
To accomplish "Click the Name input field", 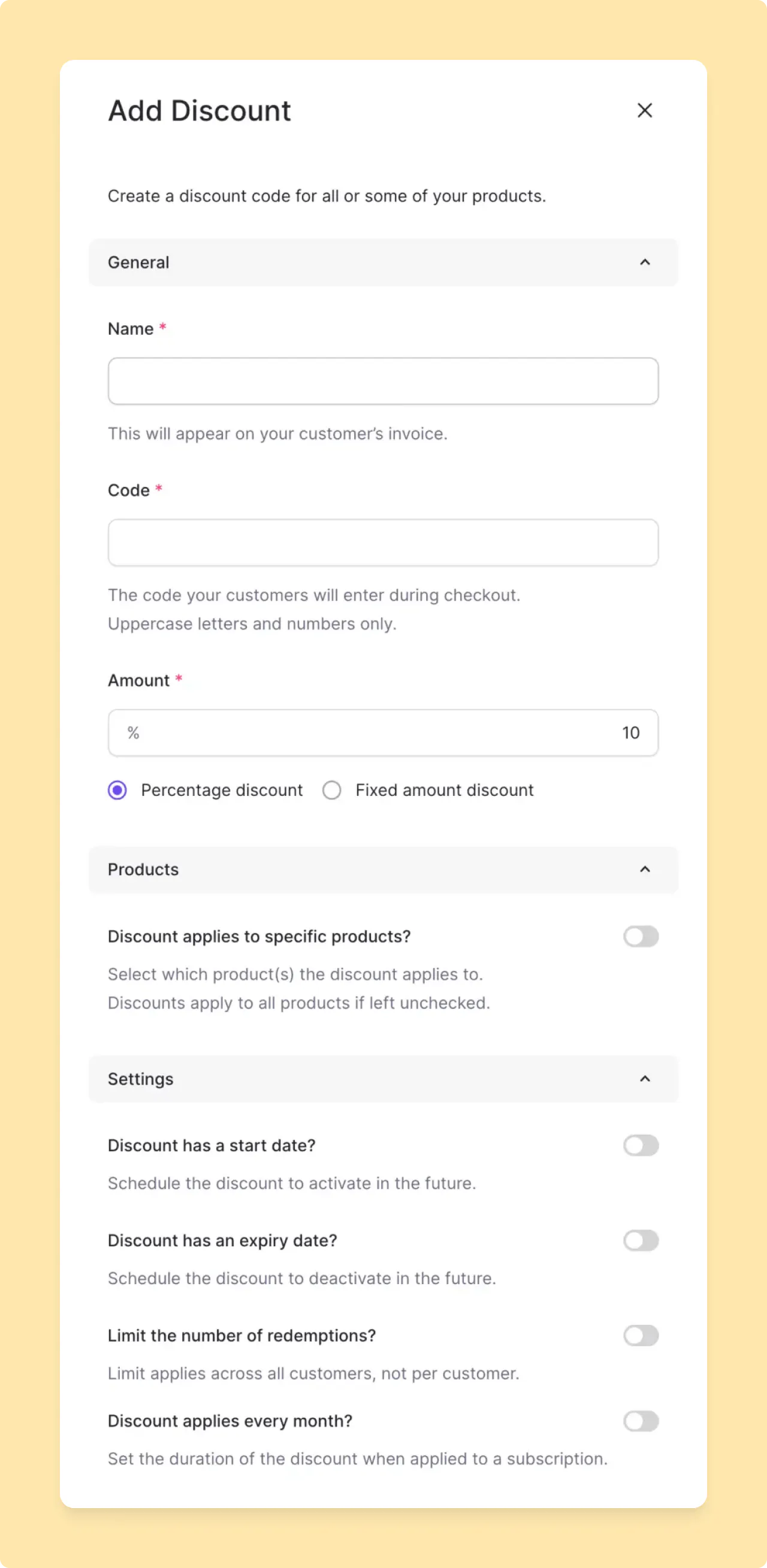I will tap(383, 380).
